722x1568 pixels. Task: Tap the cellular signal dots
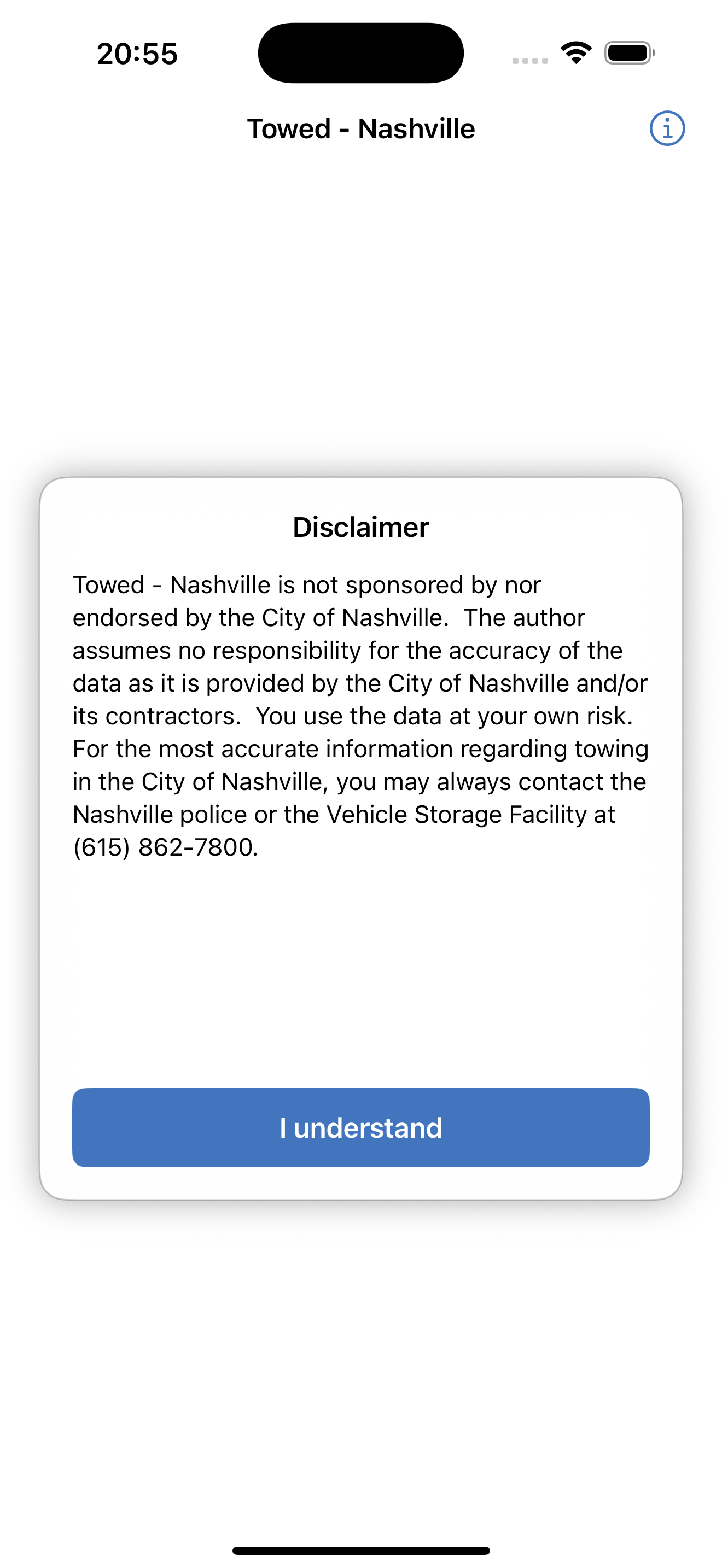[x=529, y=60]
